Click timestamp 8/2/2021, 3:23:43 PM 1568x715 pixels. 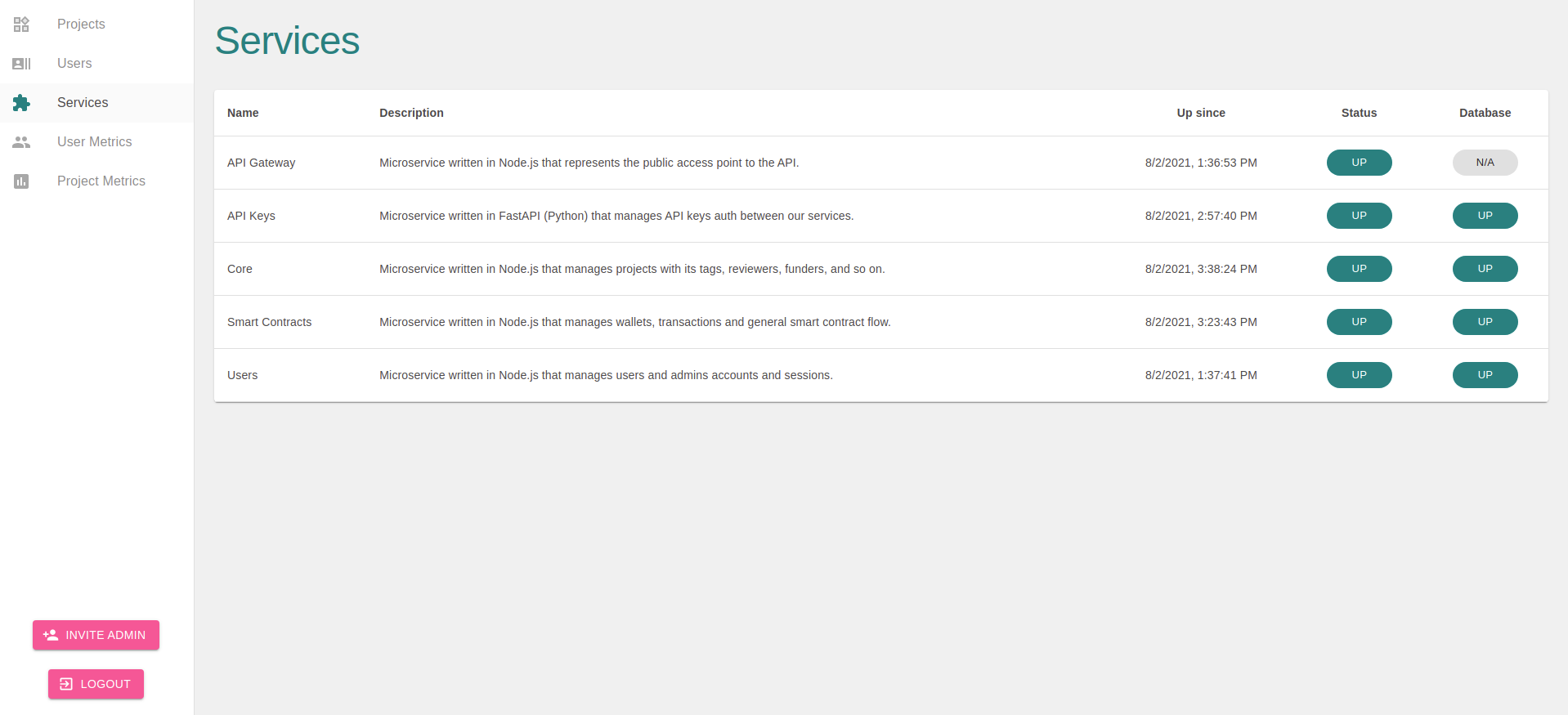point(1201,322)
